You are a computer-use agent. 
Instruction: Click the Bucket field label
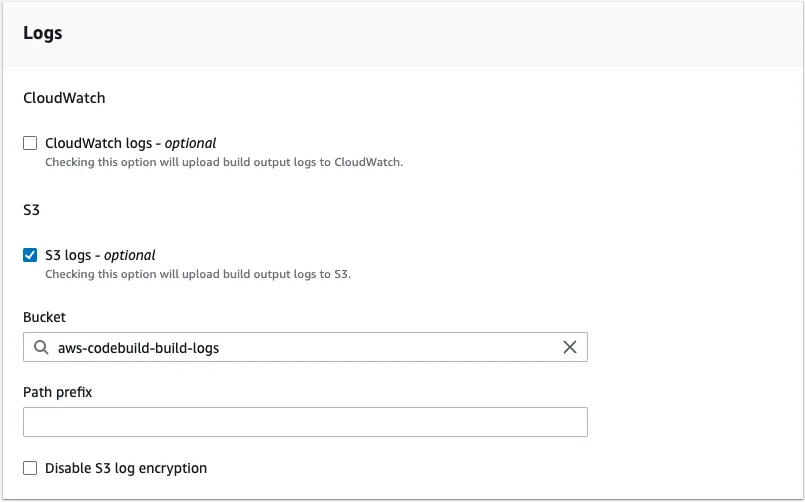coord(44,317)
